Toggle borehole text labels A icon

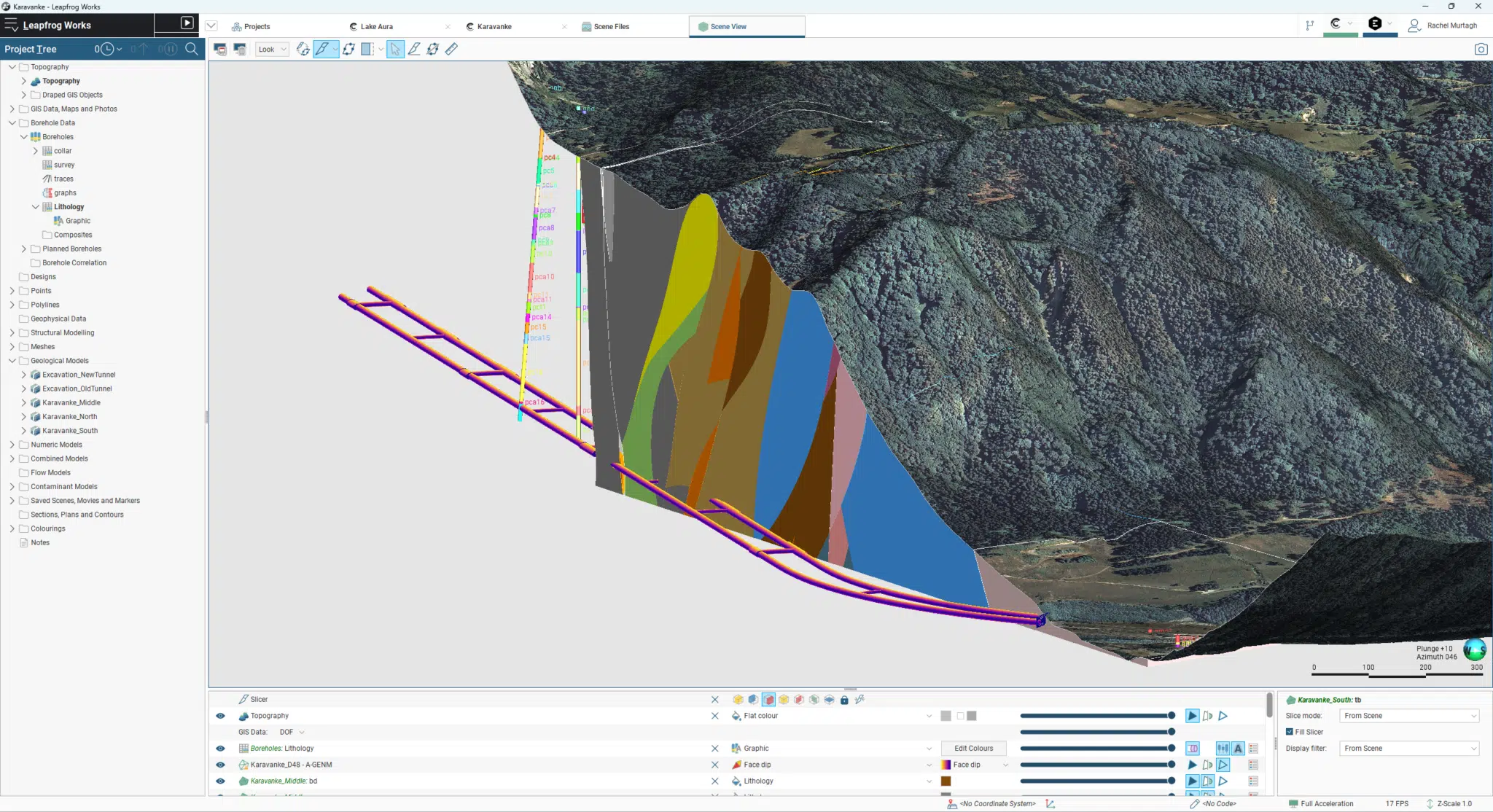pyautogui.click(x=1238, y=749)
